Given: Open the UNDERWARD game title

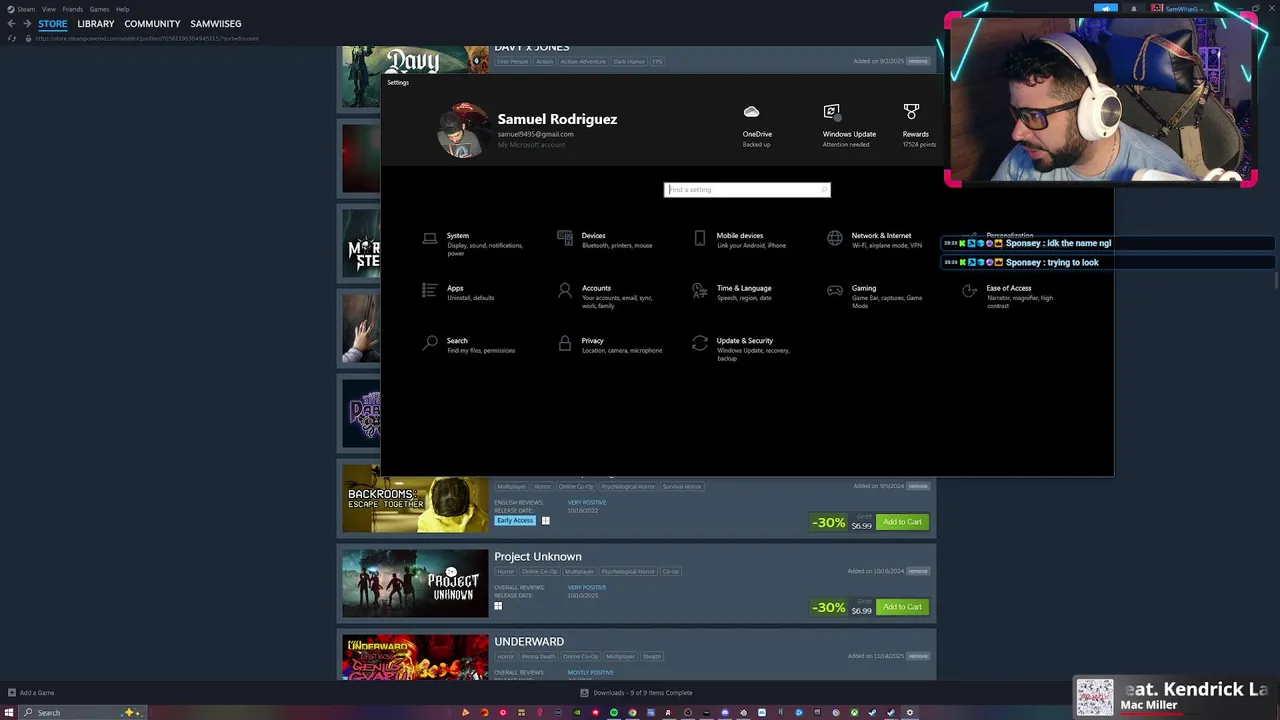Looking at the screenshot, I should click(529, 641).
